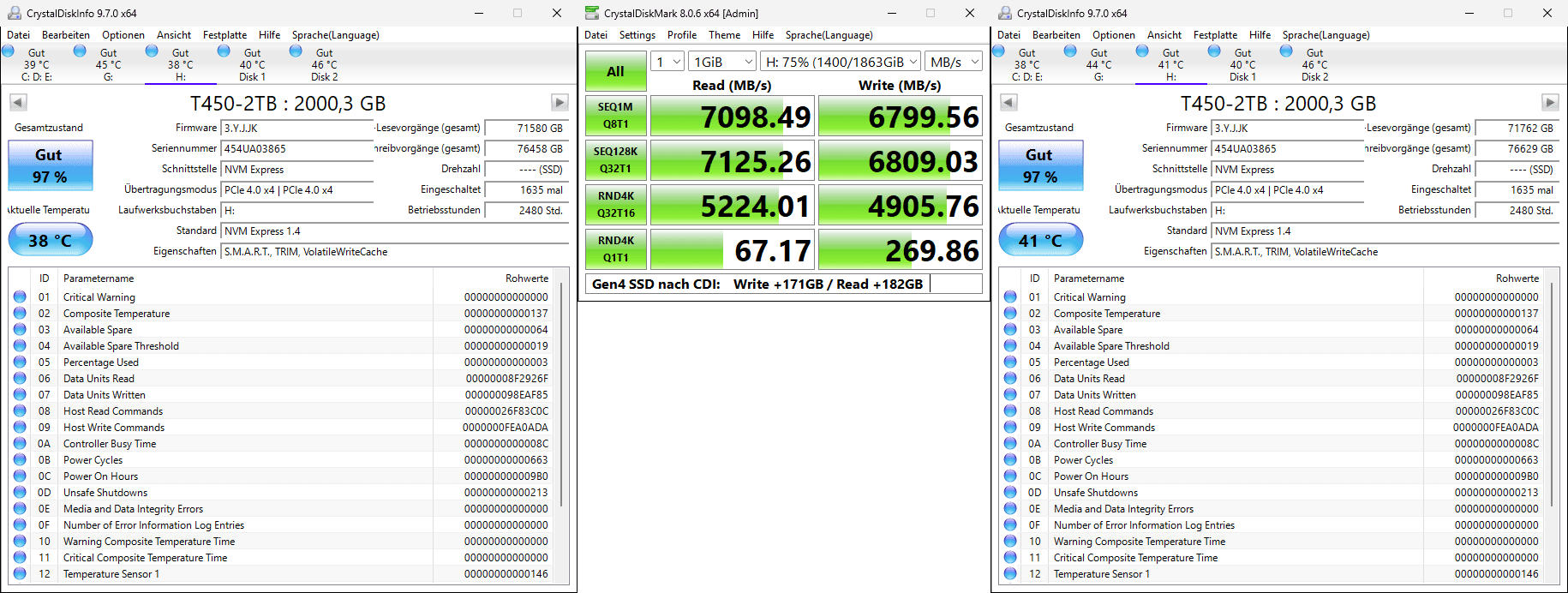Screen dimensions: 1568x593
Task: Select G: drive icon in left CrystalDiskInfo
Action: pos(108,64)
